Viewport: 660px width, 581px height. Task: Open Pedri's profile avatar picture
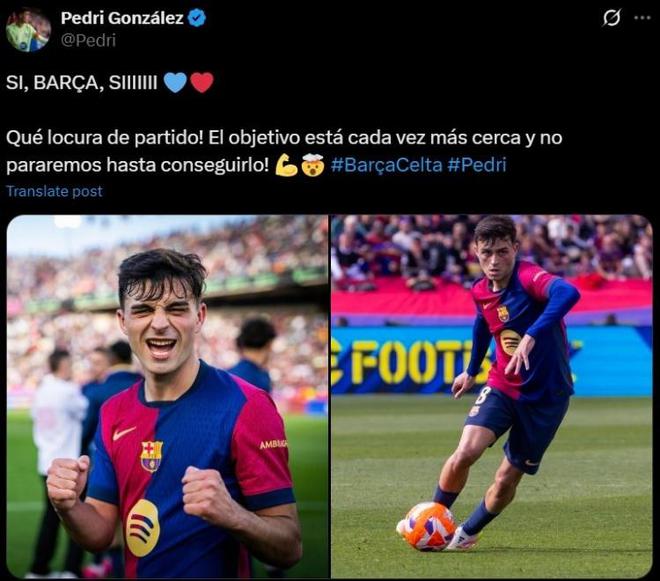pyautogui.click(x=27, y=29)
